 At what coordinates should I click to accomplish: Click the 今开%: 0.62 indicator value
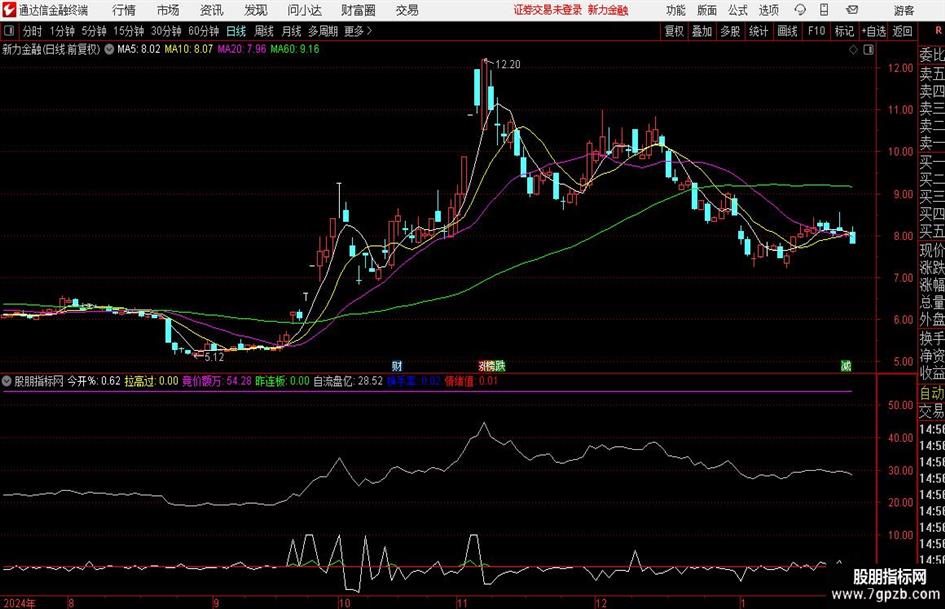(x=93, y=381)
